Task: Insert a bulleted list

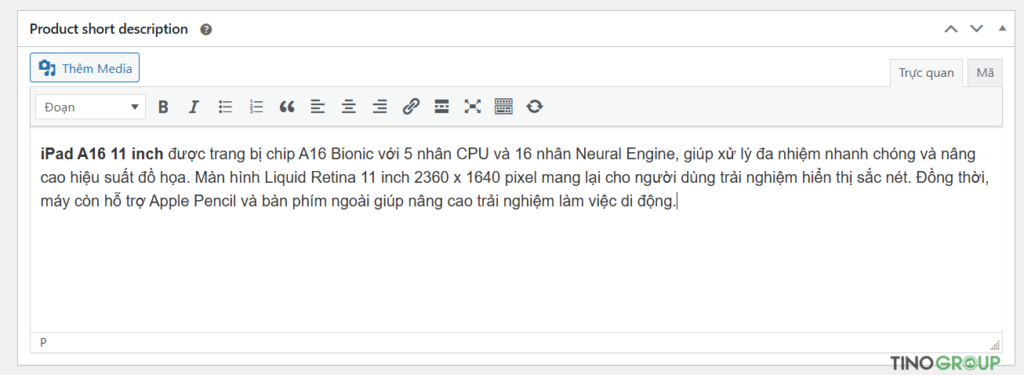Action: pos(225,107)
